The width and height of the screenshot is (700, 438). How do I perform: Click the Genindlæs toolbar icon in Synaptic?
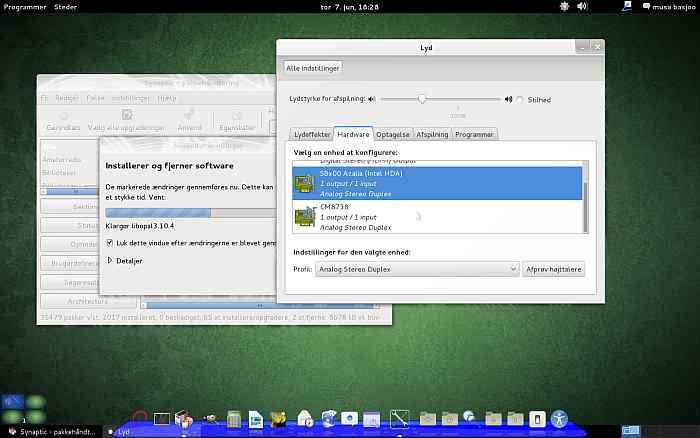[x=63, y=121]
